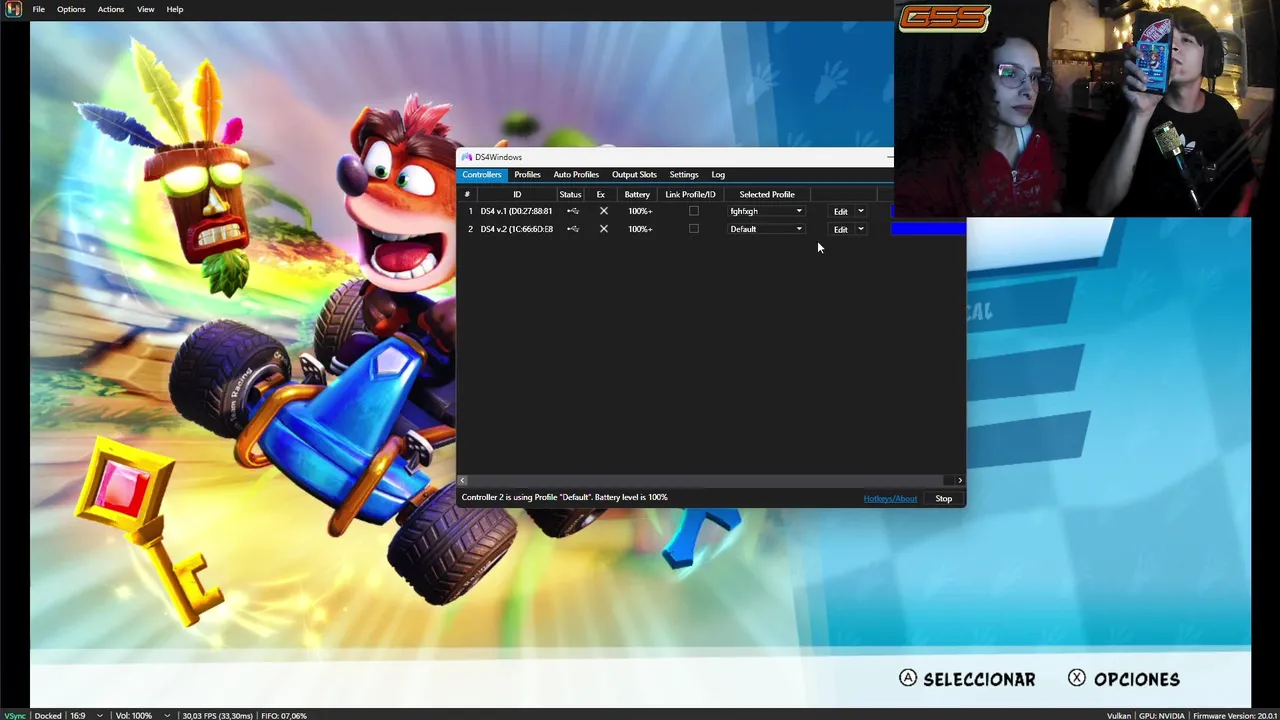Click the FIFO: 07,06% status entry
Viewport: 1280px width, 720px height.
[283, 715]
